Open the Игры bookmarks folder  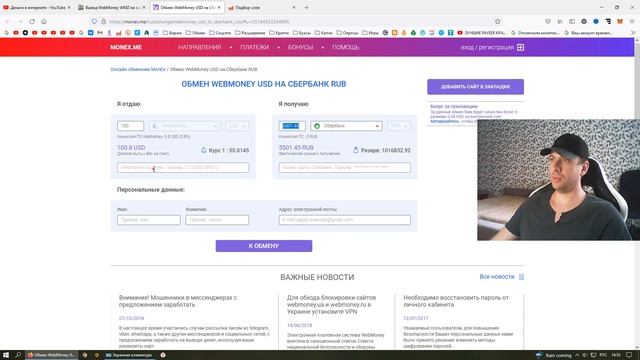370,33
